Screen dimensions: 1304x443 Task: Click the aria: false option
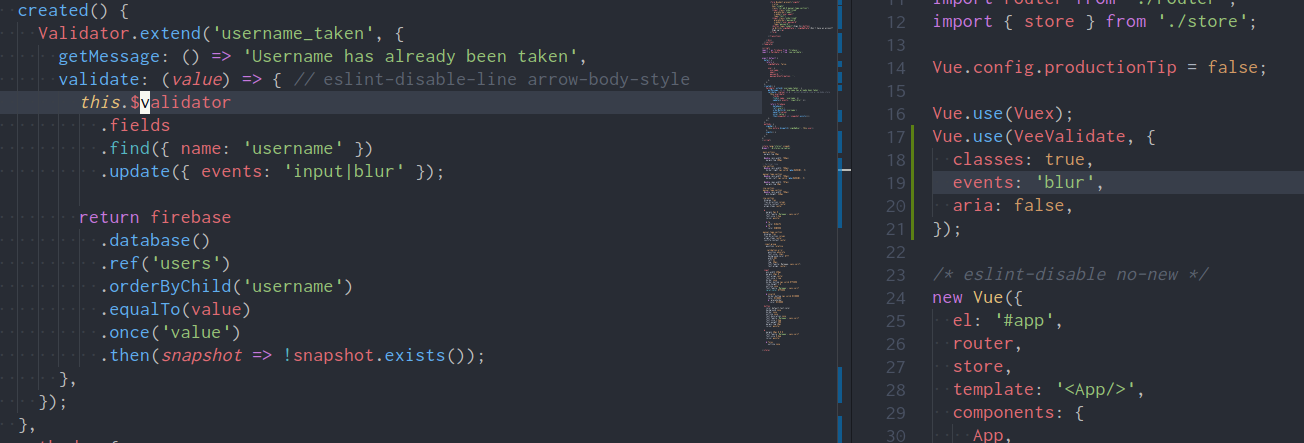point(1013,206)
